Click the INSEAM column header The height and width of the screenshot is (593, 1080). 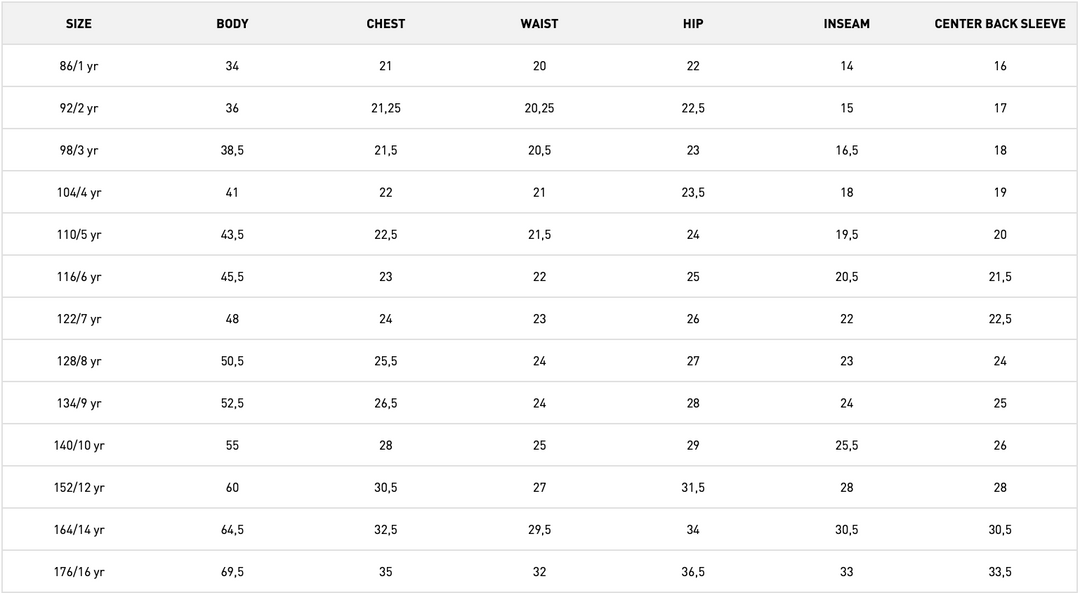coord(846,23)
